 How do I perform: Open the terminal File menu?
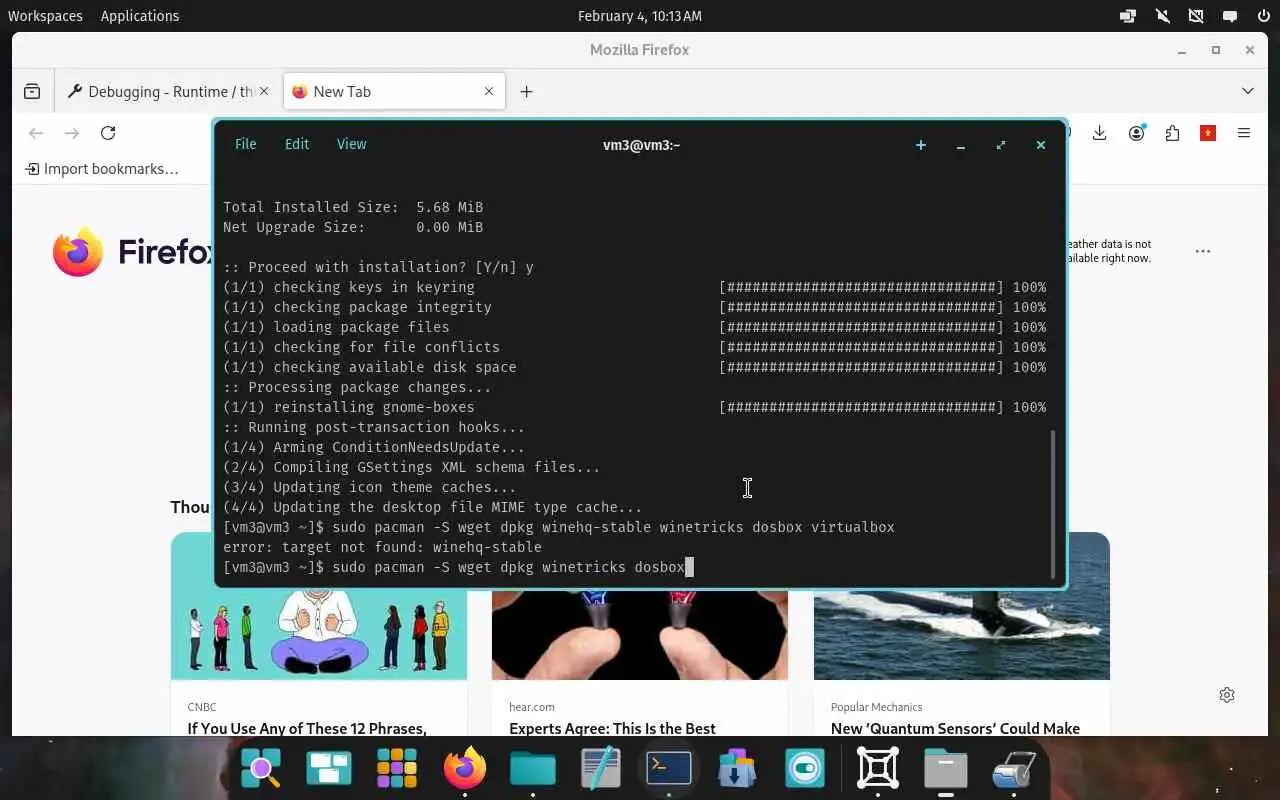pos(245,144)
